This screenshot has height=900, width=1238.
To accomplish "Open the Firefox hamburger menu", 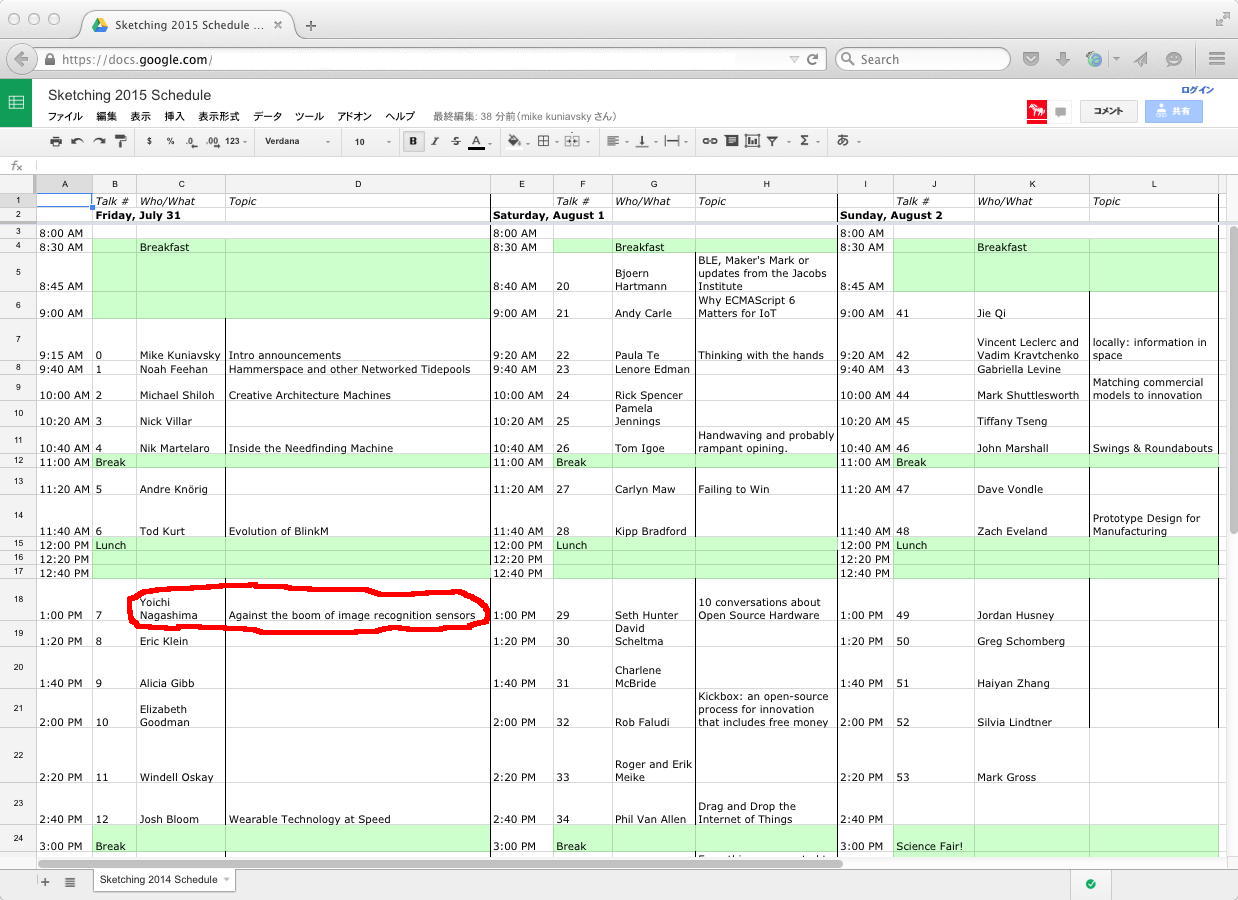I will (1217, 59).
